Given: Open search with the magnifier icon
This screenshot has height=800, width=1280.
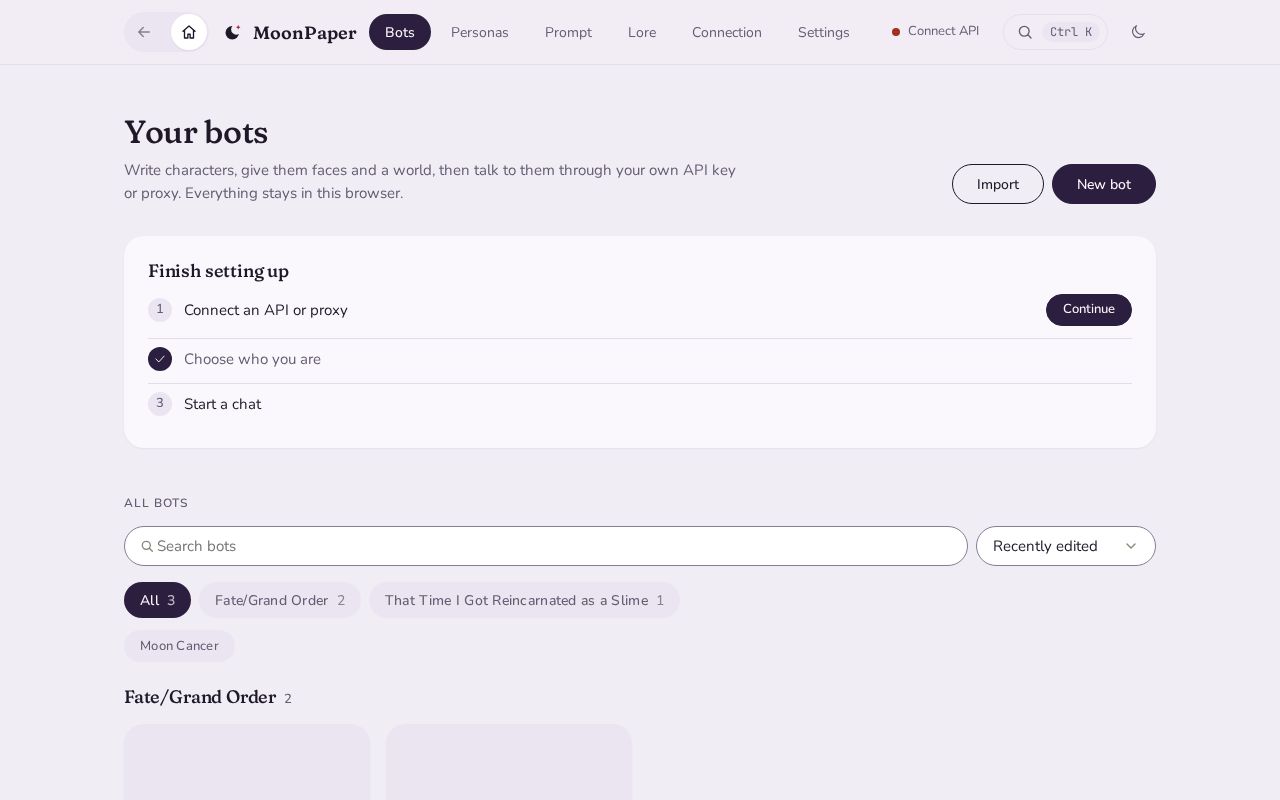Looking at the screenshot, I should pyautogui.click(x=1025, y=32).
